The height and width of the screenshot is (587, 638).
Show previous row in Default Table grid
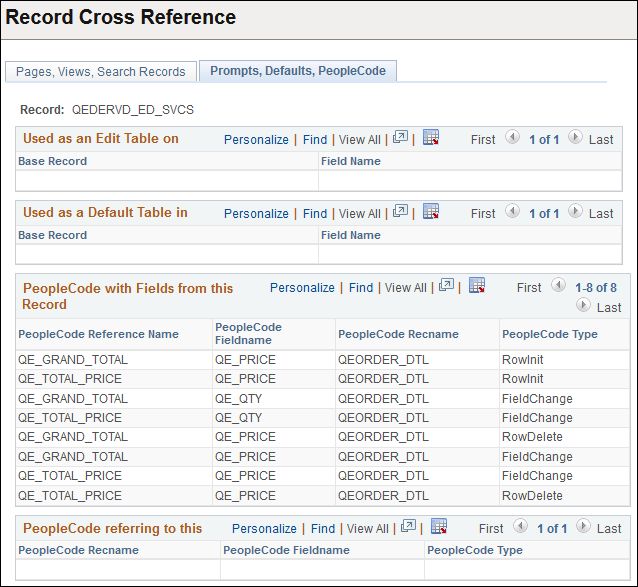pos(513,212)
